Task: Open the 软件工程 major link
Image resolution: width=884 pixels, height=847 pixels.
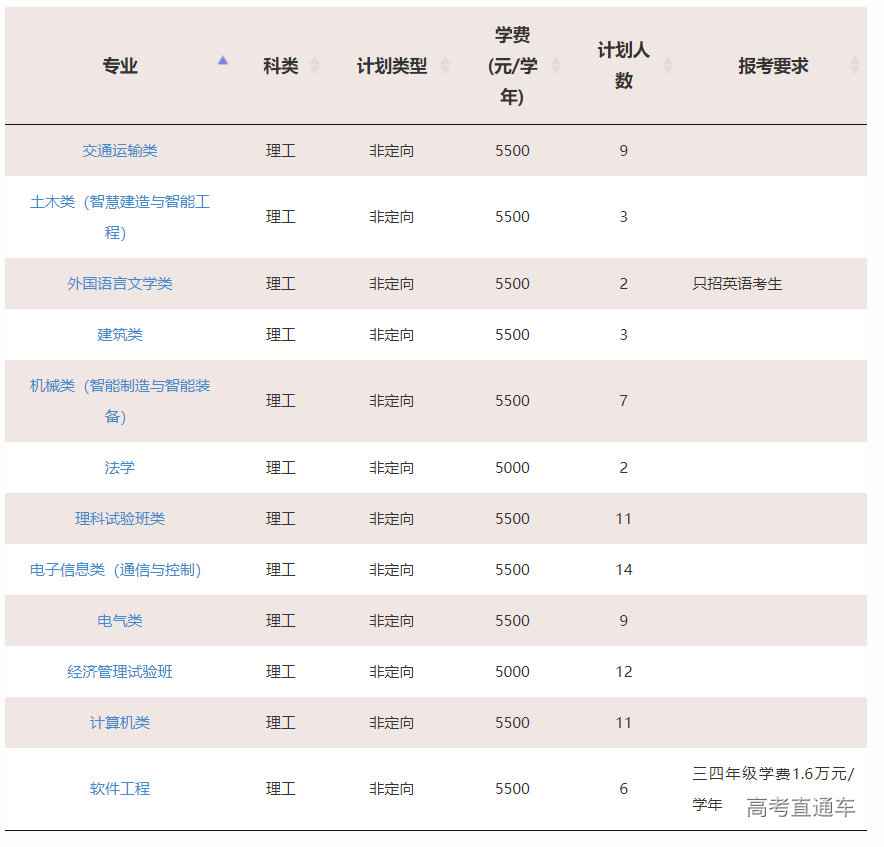Action: click(x=120, y=789)
